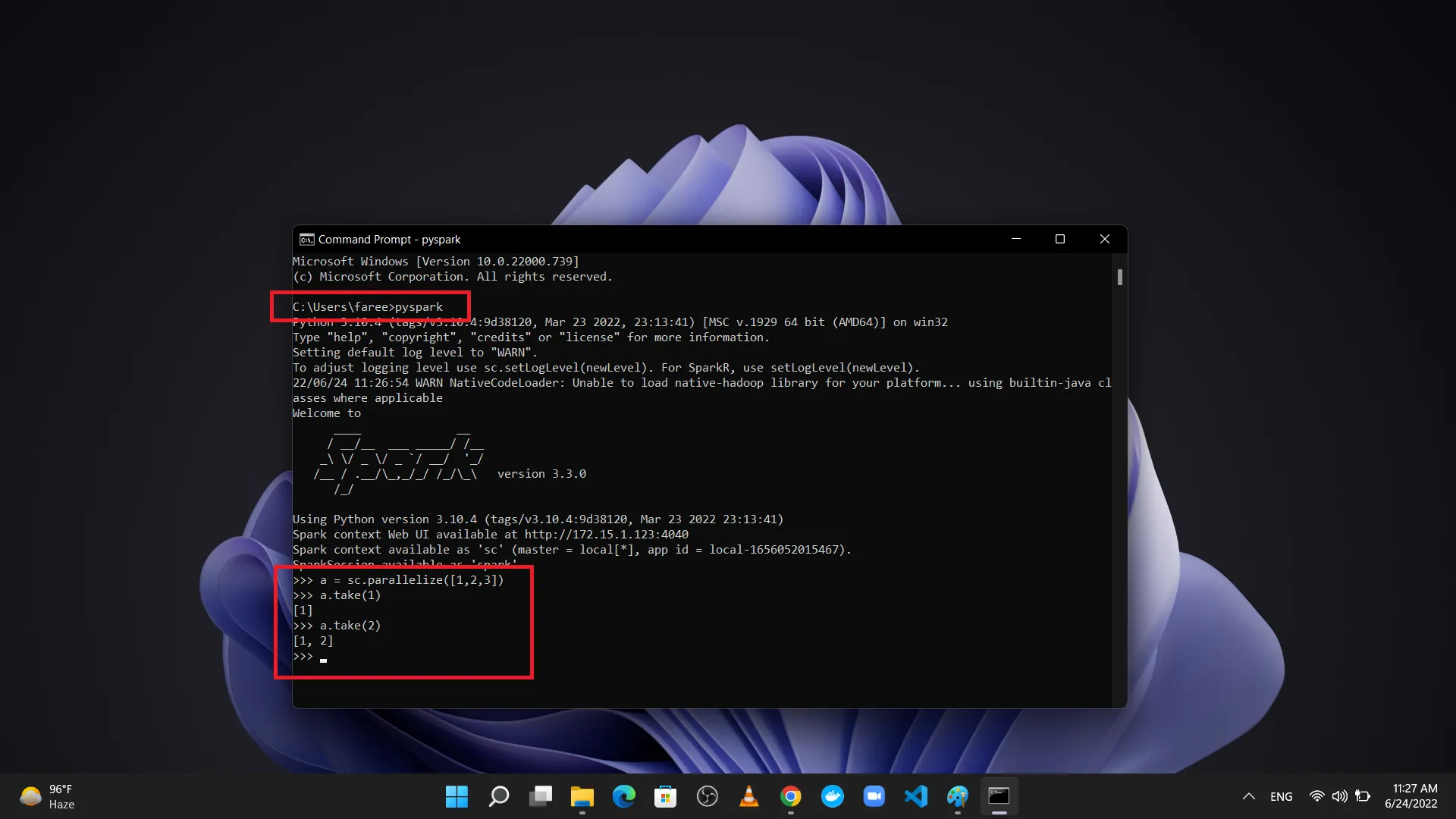Open Microsoft Edge from the taskbar
The image size is (1456, 819).
point(623,796)
